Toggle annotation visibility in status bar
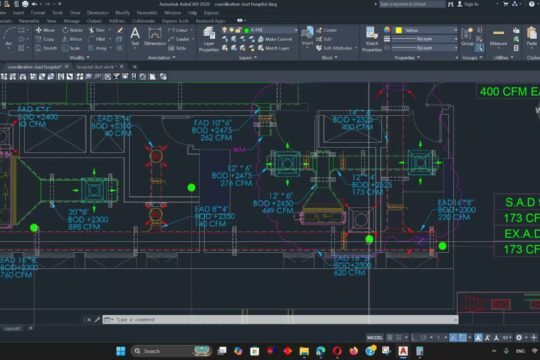This screenshot has width=540, height=360. coord(478,338)
